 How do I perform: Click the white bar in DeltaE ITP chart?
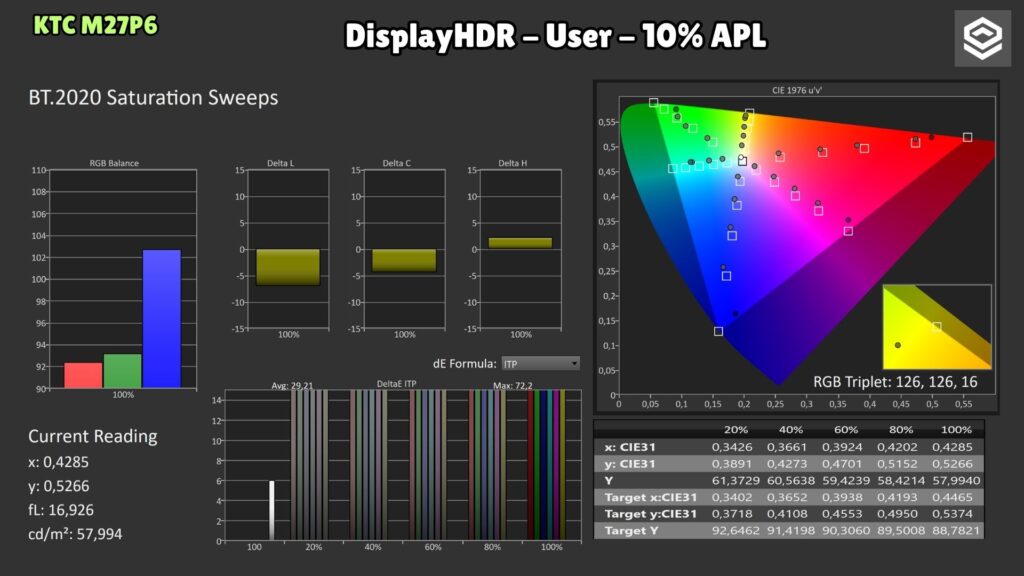click(272, 511)
